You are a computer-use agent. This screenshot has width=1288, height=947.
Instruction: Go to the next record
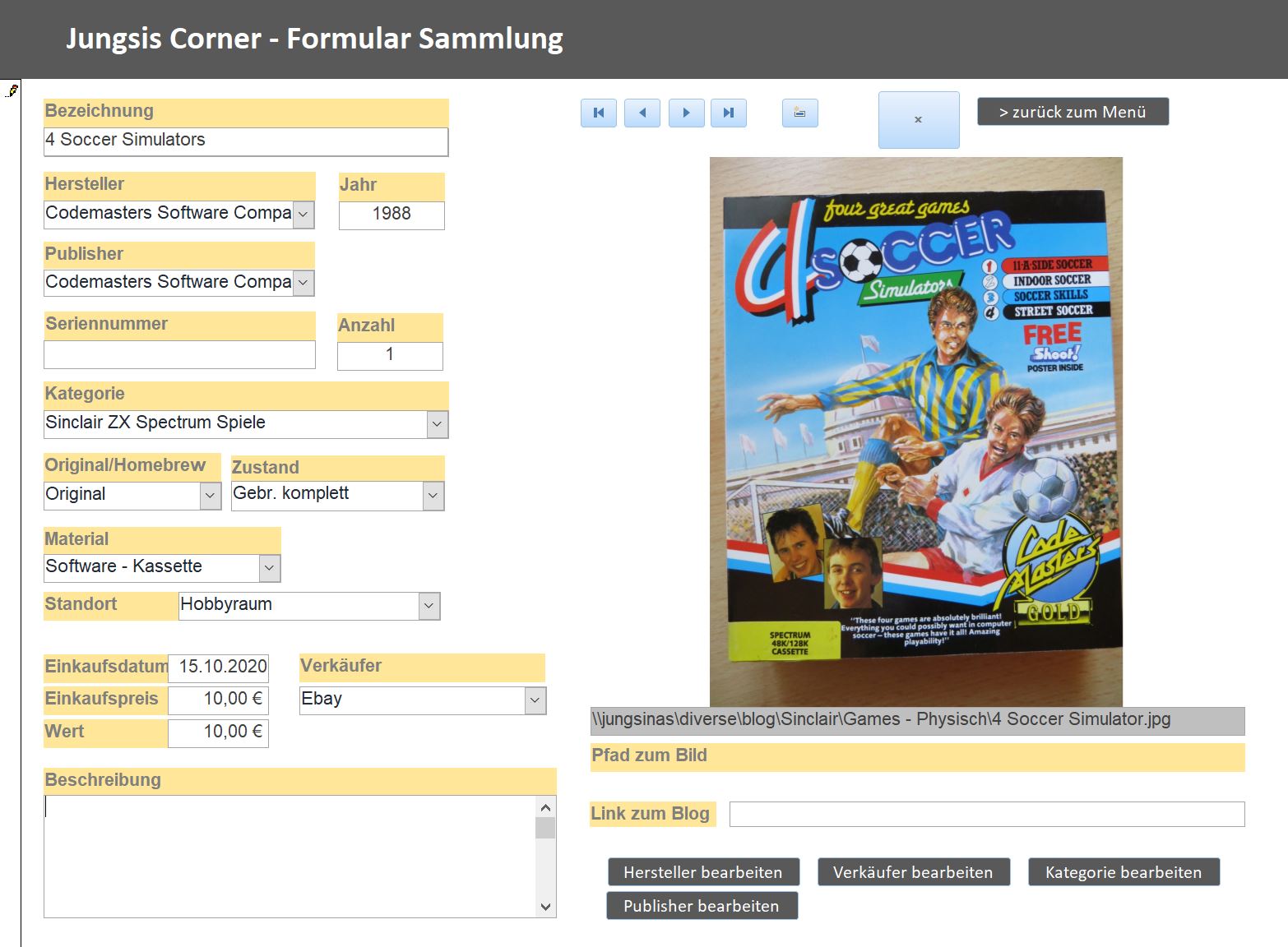(x=686, y=113)
